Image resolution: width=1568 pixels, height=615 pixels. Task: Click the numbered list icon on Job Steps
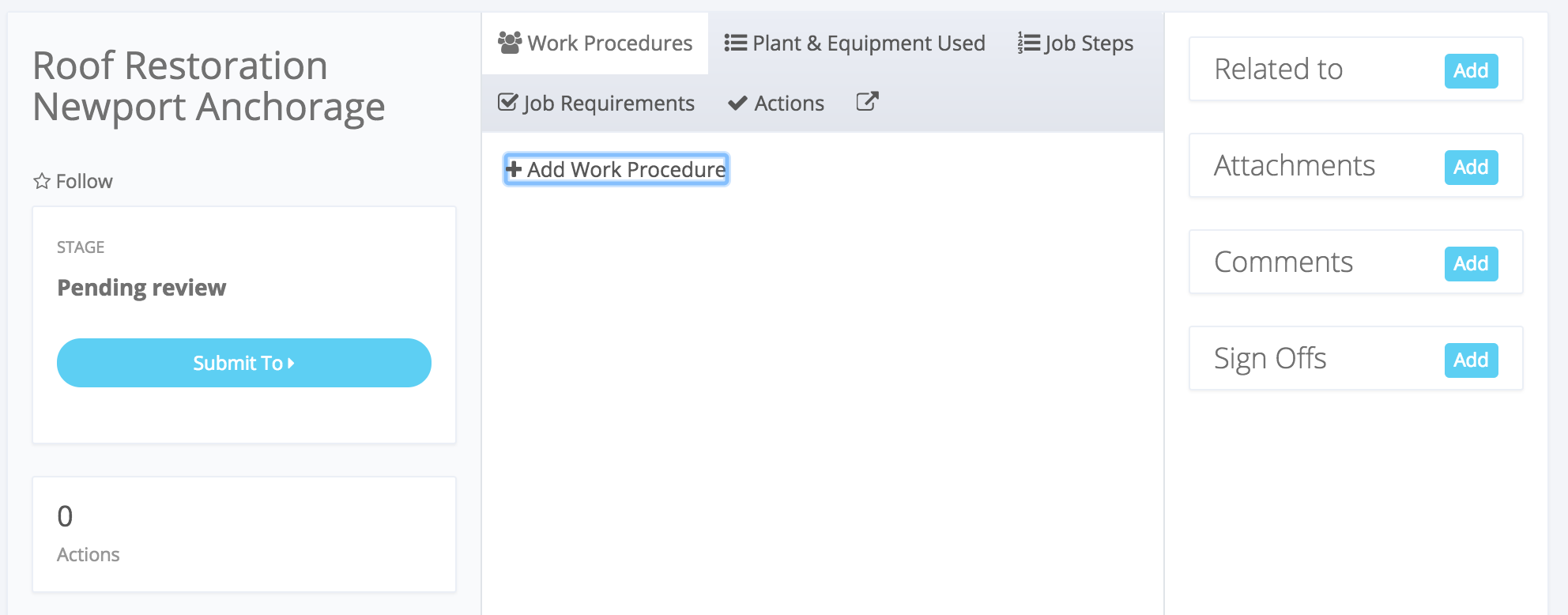pos(1028,43)
